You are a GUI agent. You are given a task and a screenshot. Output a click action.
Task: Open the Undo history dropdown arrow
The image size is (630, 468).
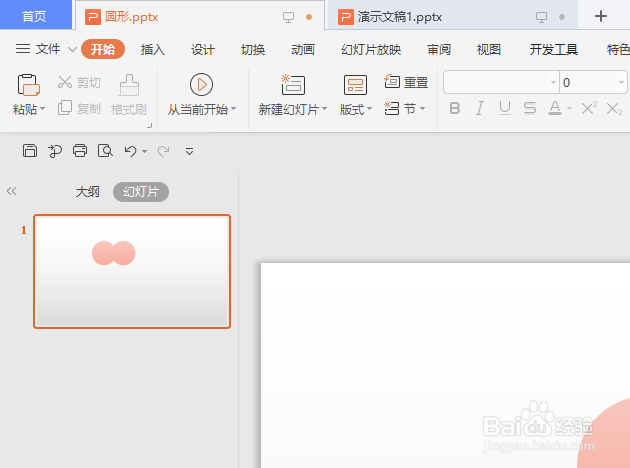145,151
